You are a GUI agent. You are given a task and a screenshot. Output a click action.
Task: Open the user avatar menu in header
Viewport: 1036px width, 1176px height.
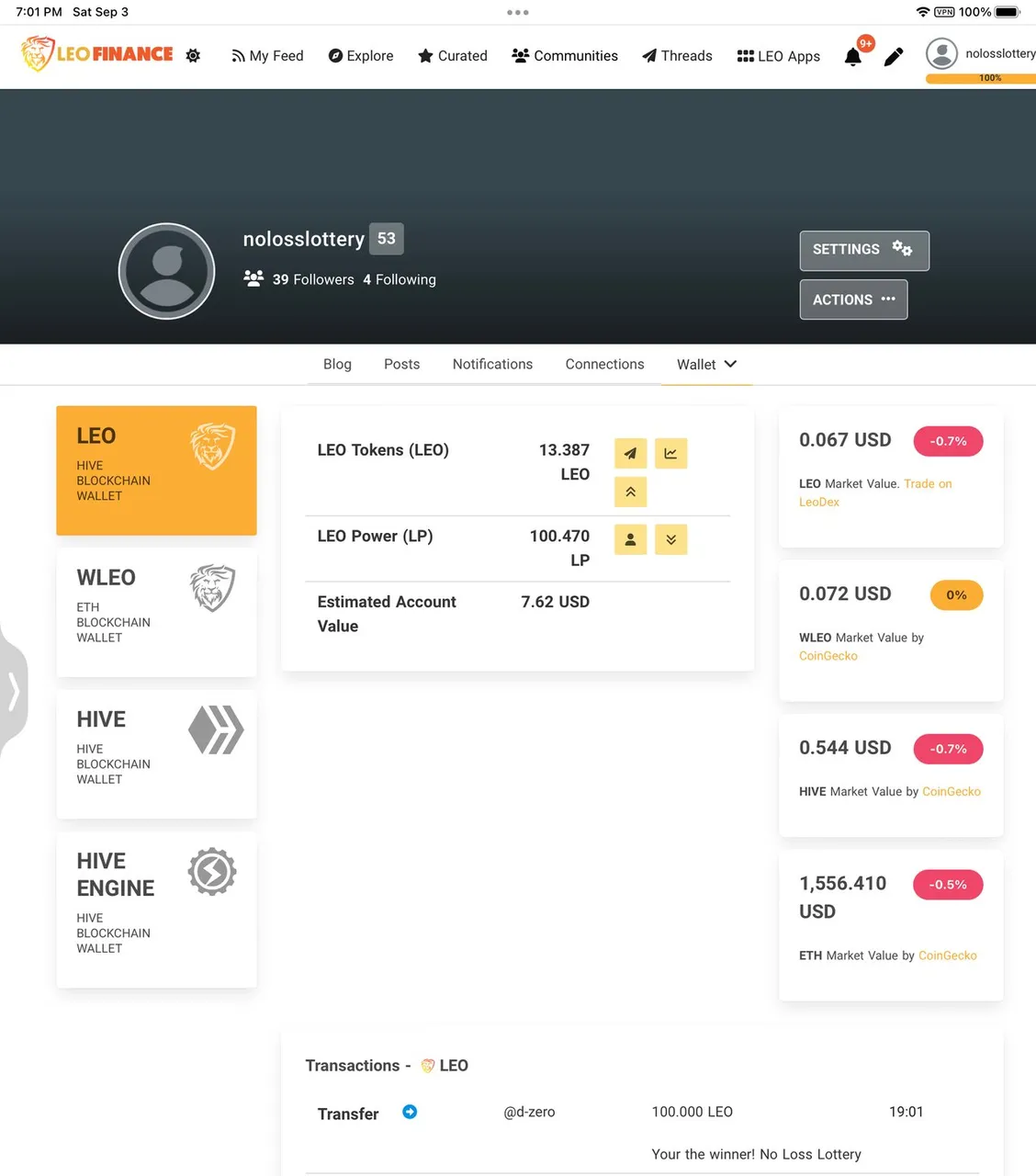click(941, 53)
